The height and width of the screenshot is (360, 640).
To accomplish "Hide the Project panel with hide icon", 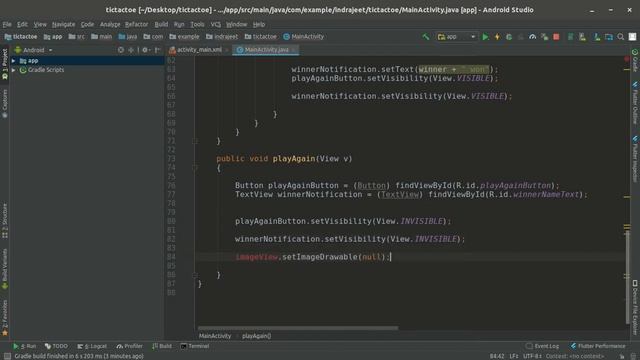I will click(x=158, y=50).
